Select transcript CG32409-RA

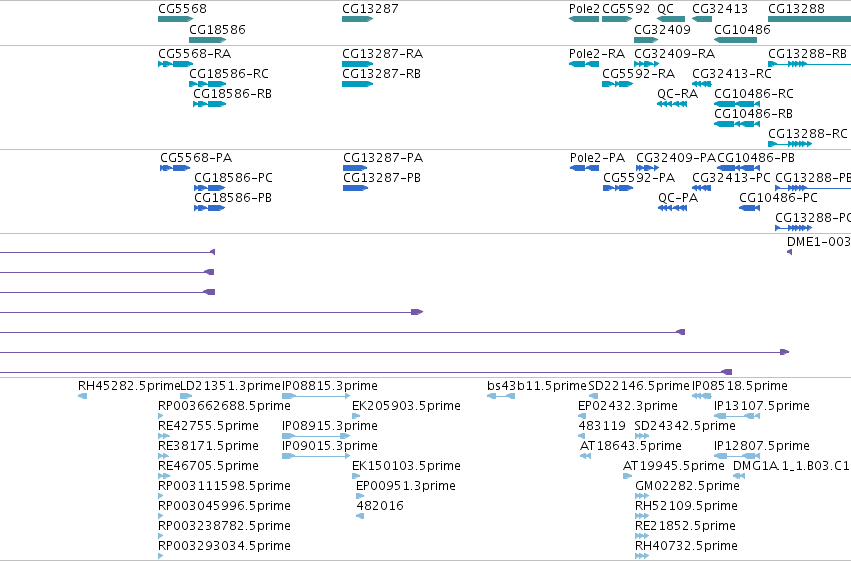(675, 54)
